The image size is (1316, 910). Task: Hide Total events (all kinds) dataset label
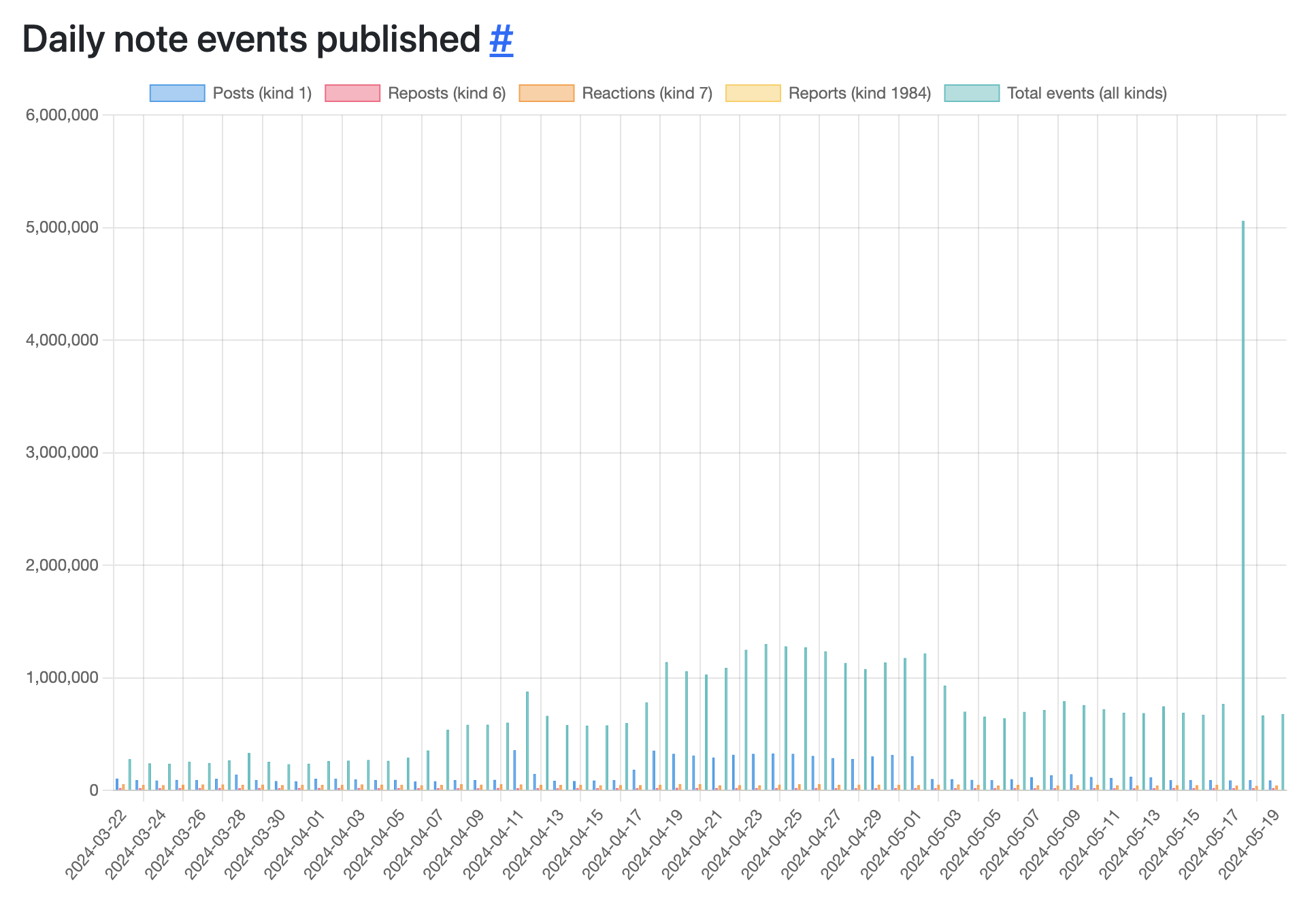pos(1087,93)
